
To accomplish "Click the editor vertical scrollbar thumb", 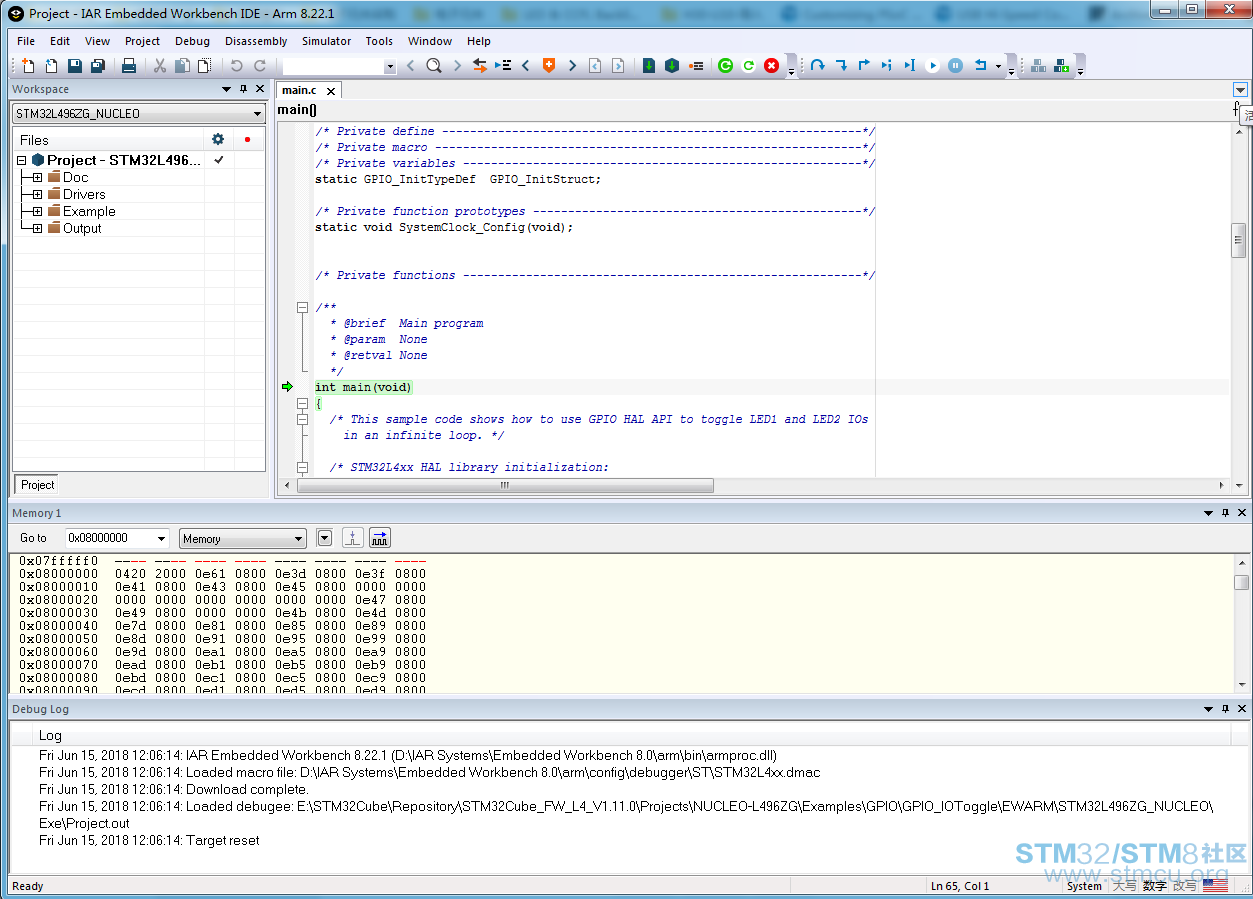I will (1238, 240).
